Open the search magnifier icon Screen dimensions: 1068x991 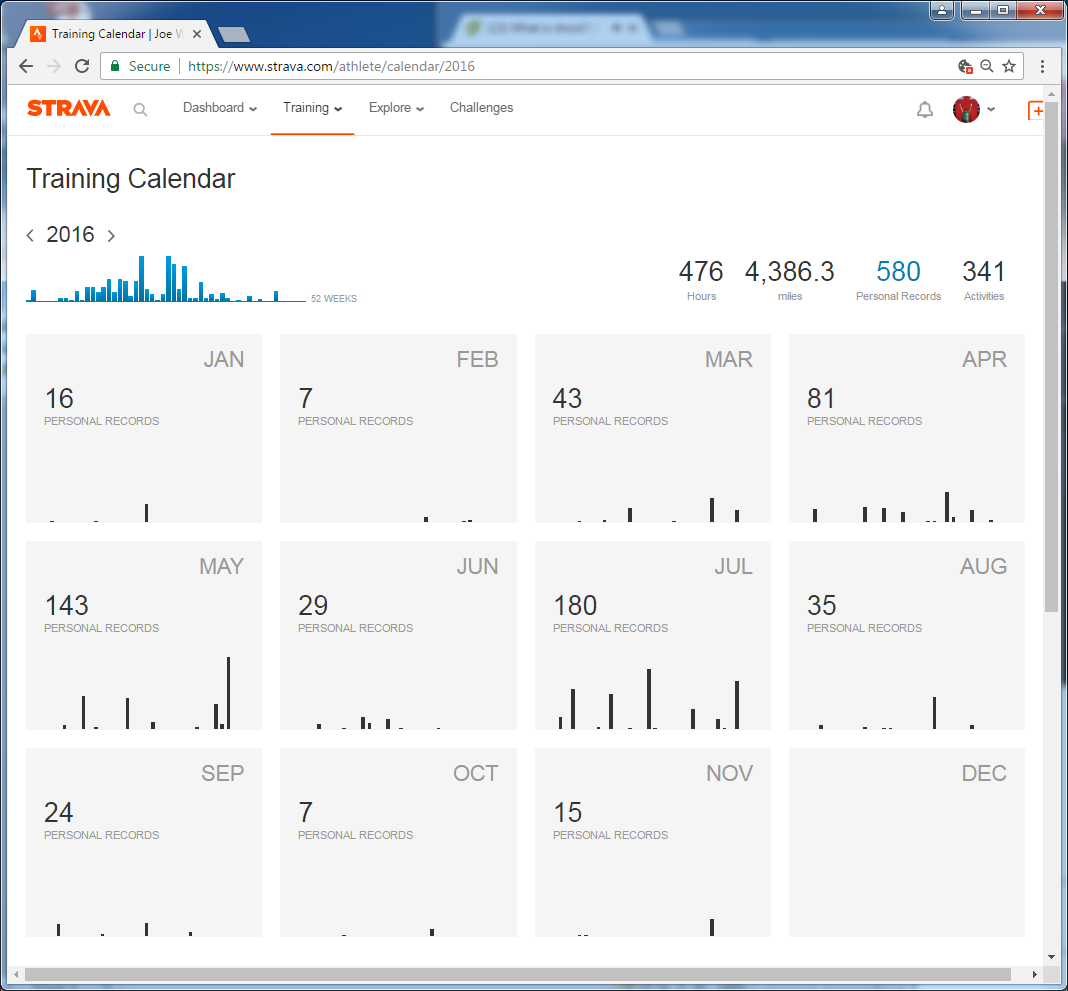click(x=140, y=110)
